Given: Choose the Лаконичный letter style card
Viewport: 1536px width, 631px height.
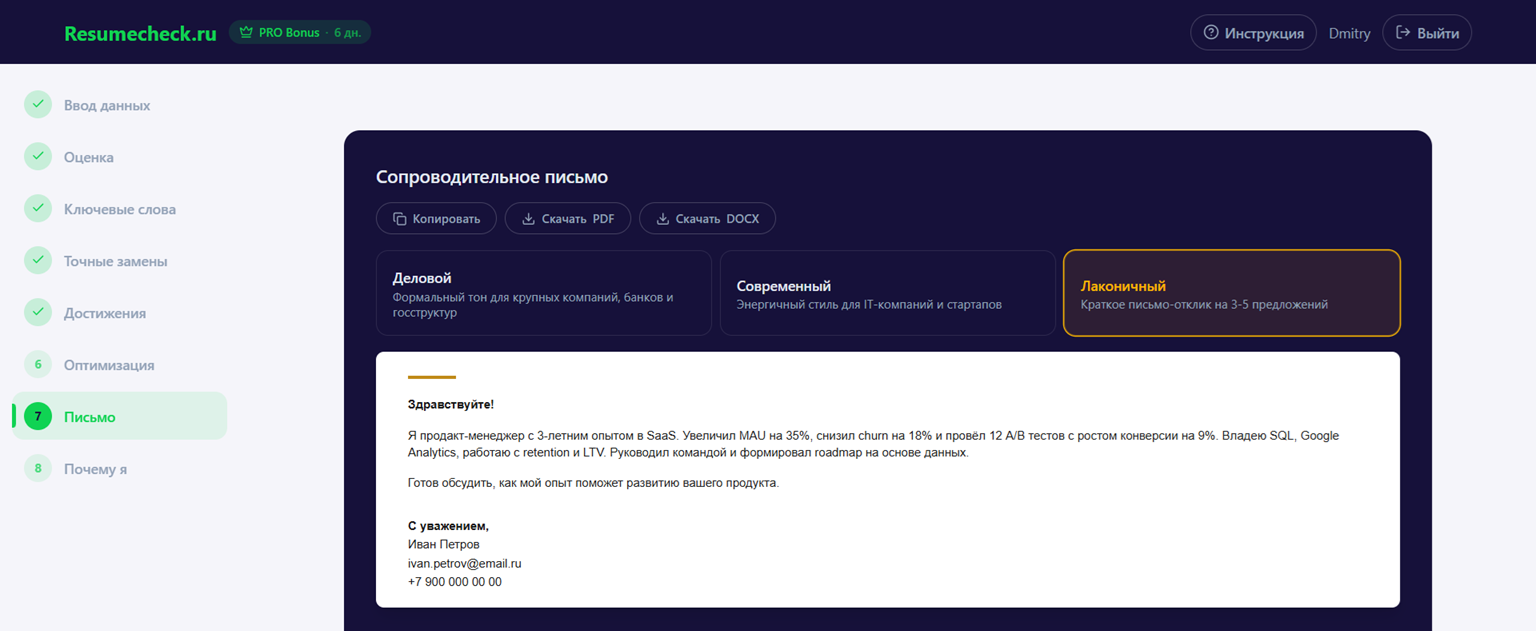Looking at the screenshot, I should click(1231, 293).
